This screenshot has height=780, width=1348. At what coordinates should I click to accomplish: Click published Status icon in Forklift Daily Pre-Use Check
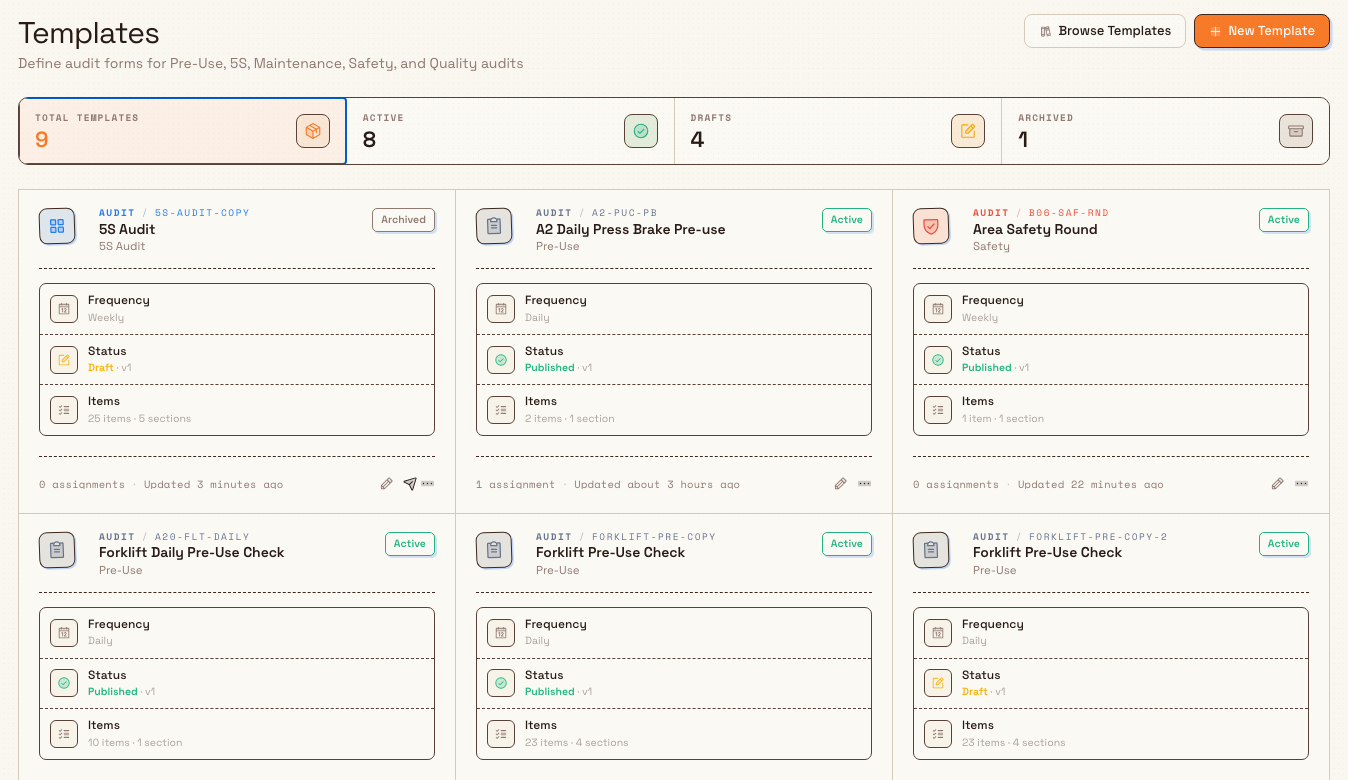[64, 684]
